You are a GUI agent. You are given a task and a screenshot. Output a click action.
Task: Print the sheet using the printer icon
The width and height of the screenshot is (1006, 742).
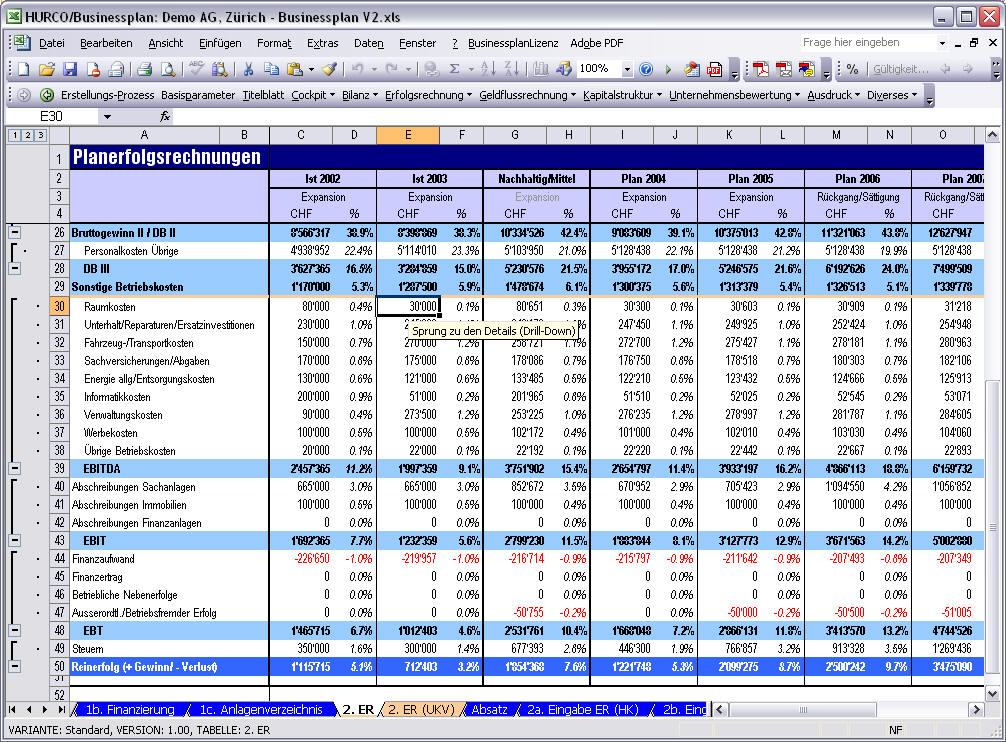tap(144, 69)
